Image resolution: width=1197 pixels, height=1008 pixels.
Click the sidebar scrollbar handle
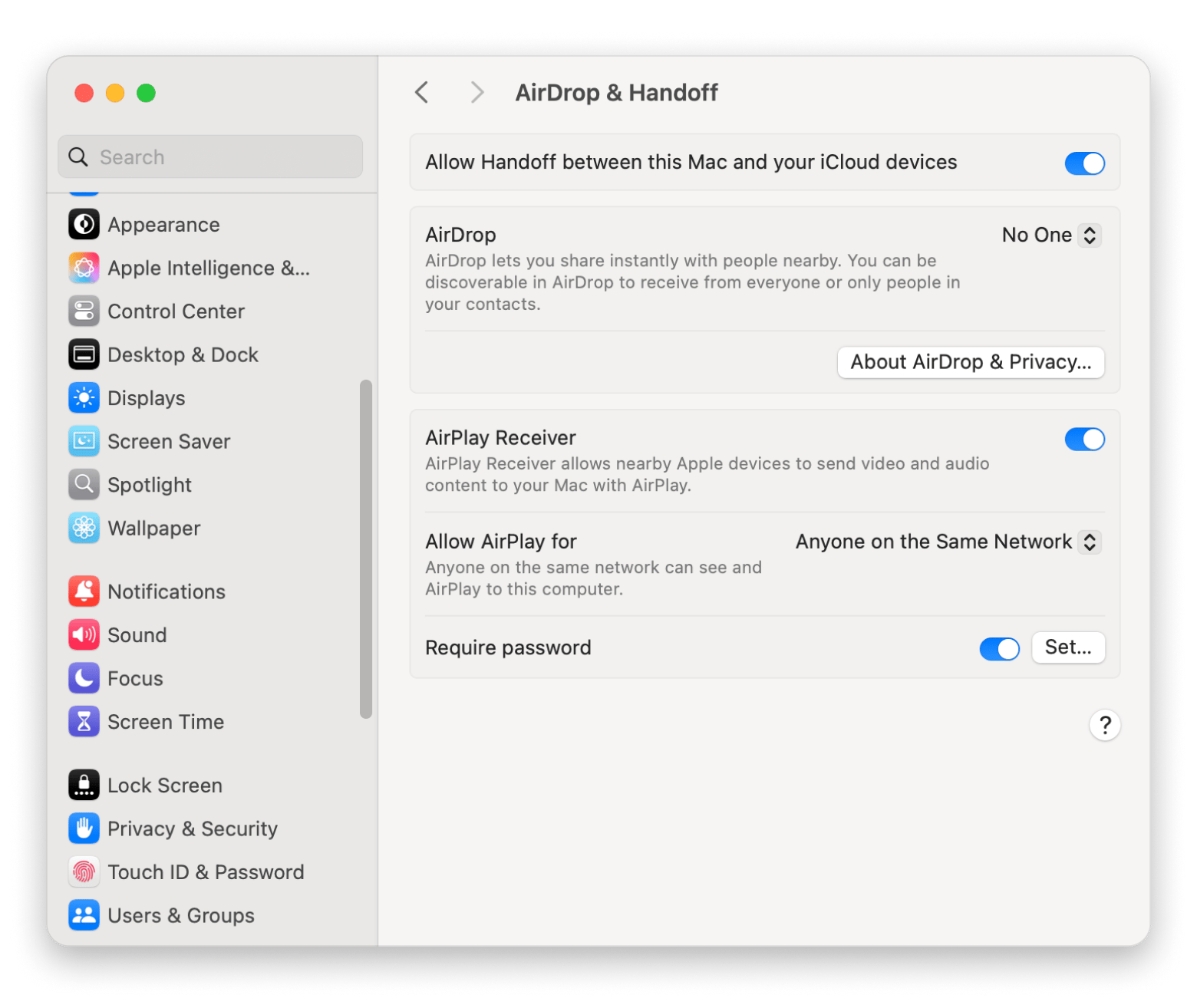point(366,548)
